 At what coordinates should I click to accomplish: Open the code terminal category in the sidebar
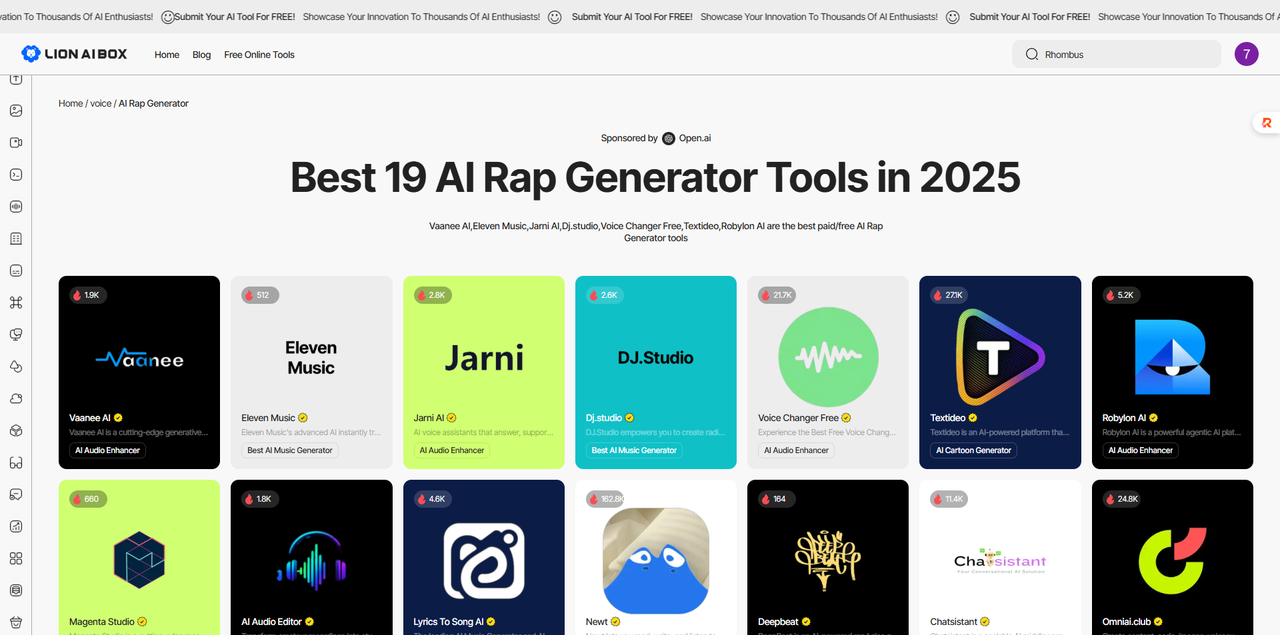coord(16,175)
